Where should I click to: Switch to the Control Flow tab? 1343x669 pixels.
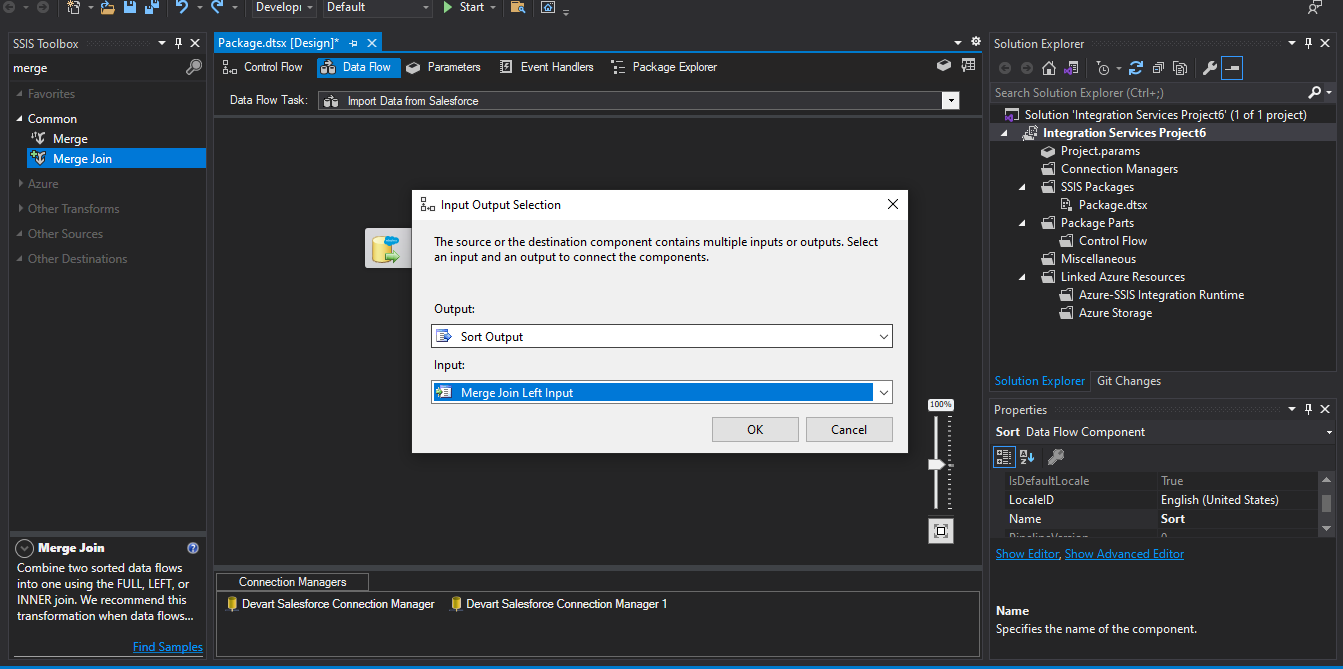coord(262,67)
